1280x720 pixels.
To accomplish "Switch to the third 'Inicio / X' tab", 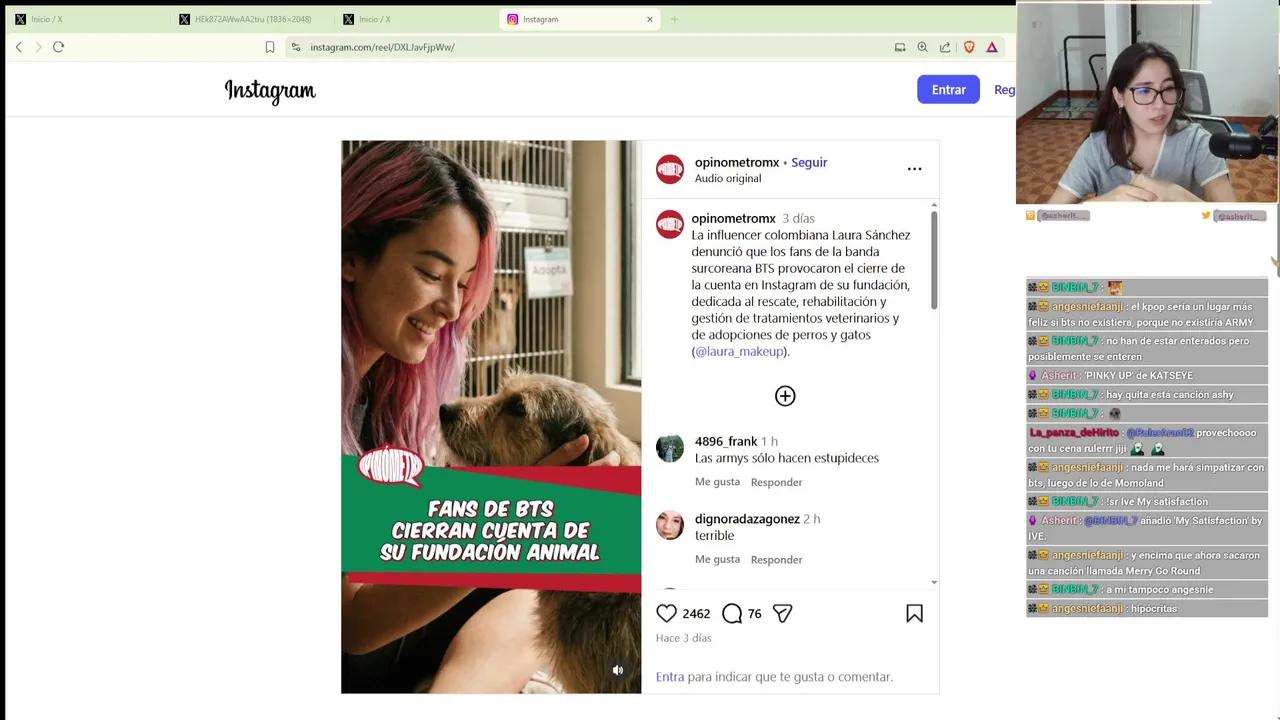I will [415, 19].
